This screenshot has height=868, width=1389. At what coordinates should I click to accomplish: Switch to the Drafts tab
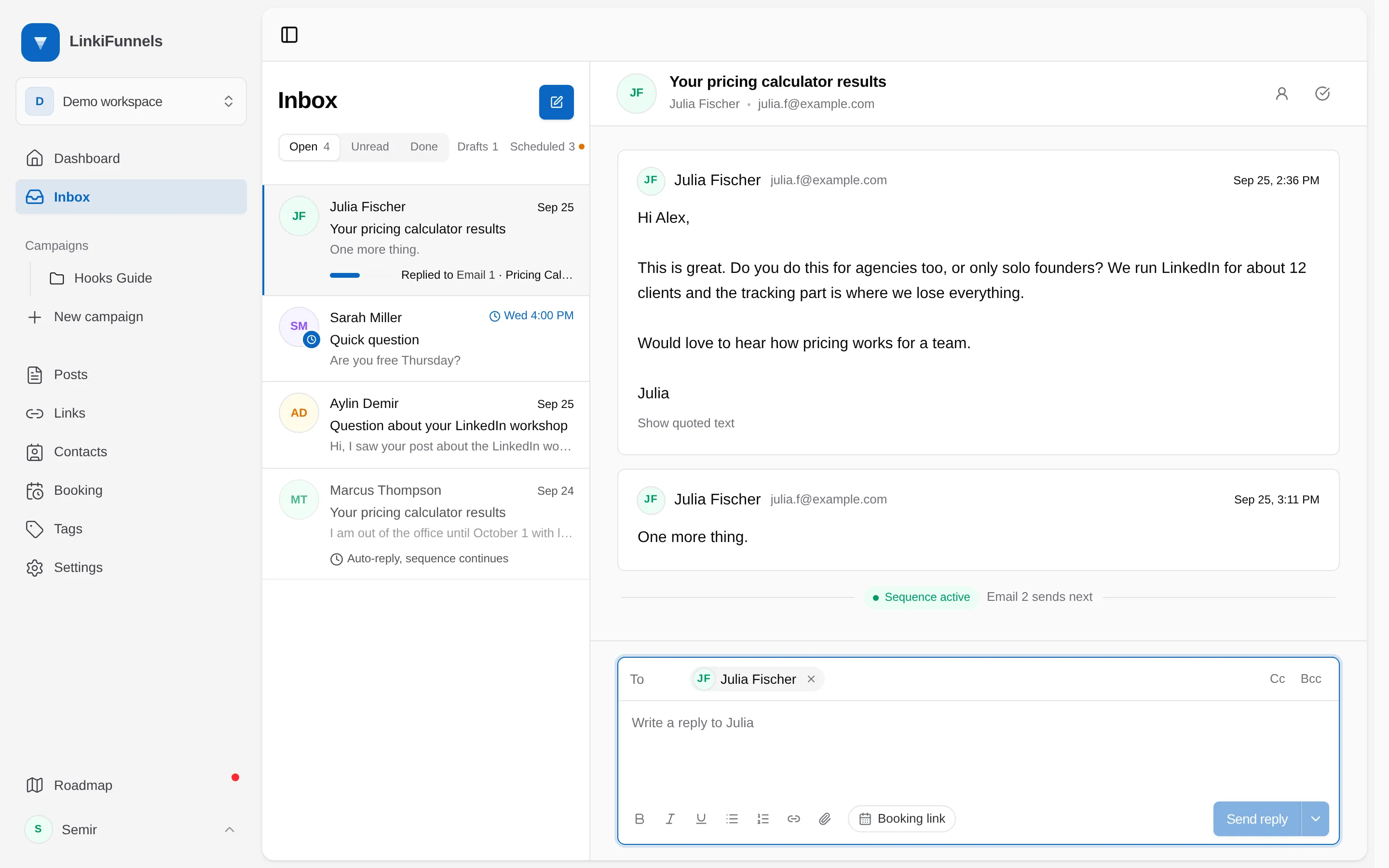(x=477, y=147)
